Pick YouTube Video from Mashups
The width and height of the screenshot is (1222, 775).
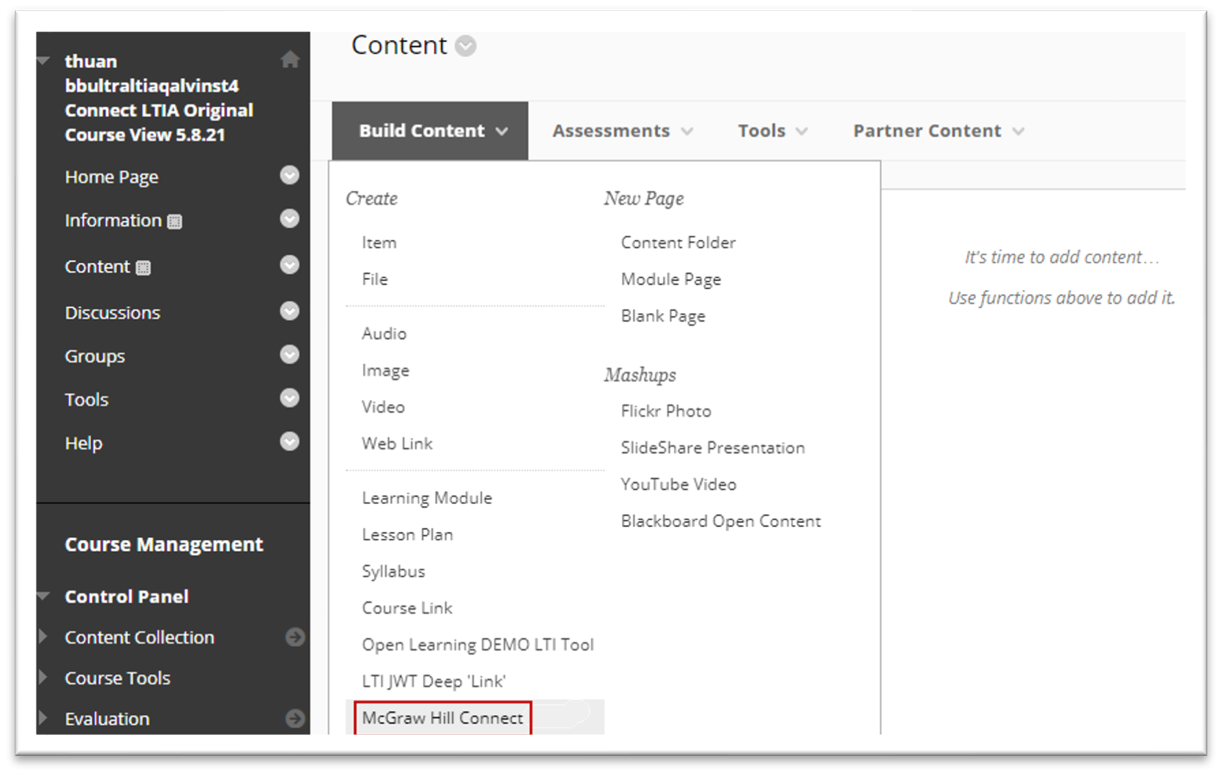pyautogui.click(x=678, y=484)
